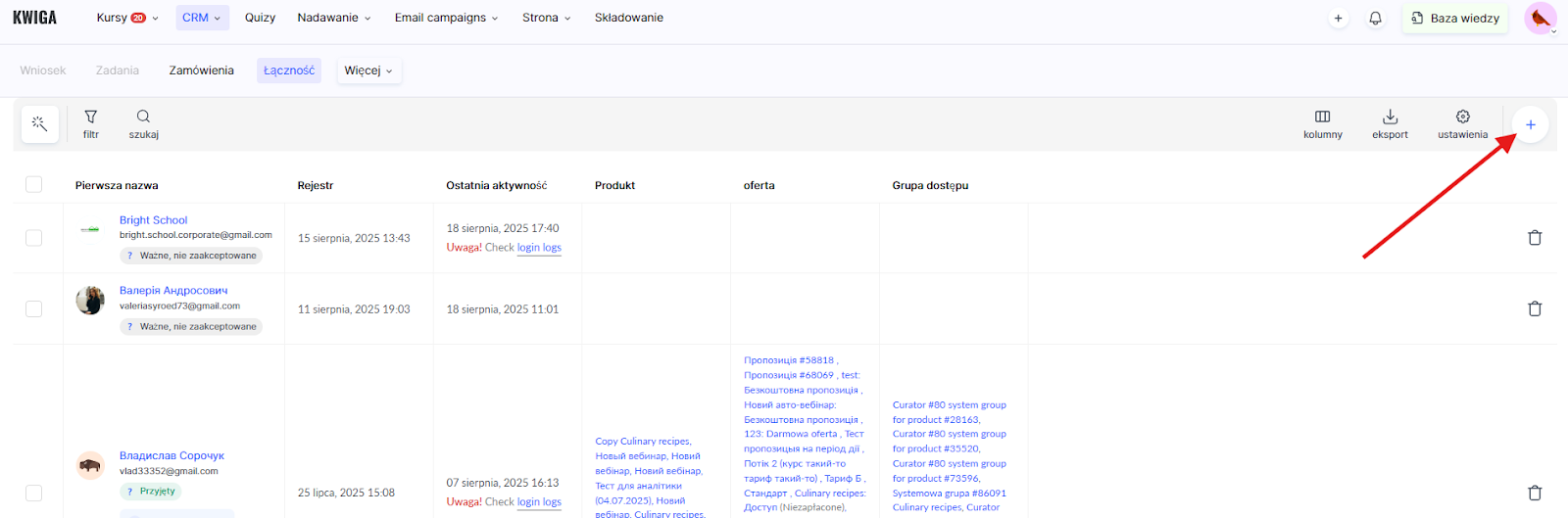Image resolution: width=1568 pixels, height=518 pixels.
Task: Switch to the Zamówienia tab
Action: click(x=201, y=71)
